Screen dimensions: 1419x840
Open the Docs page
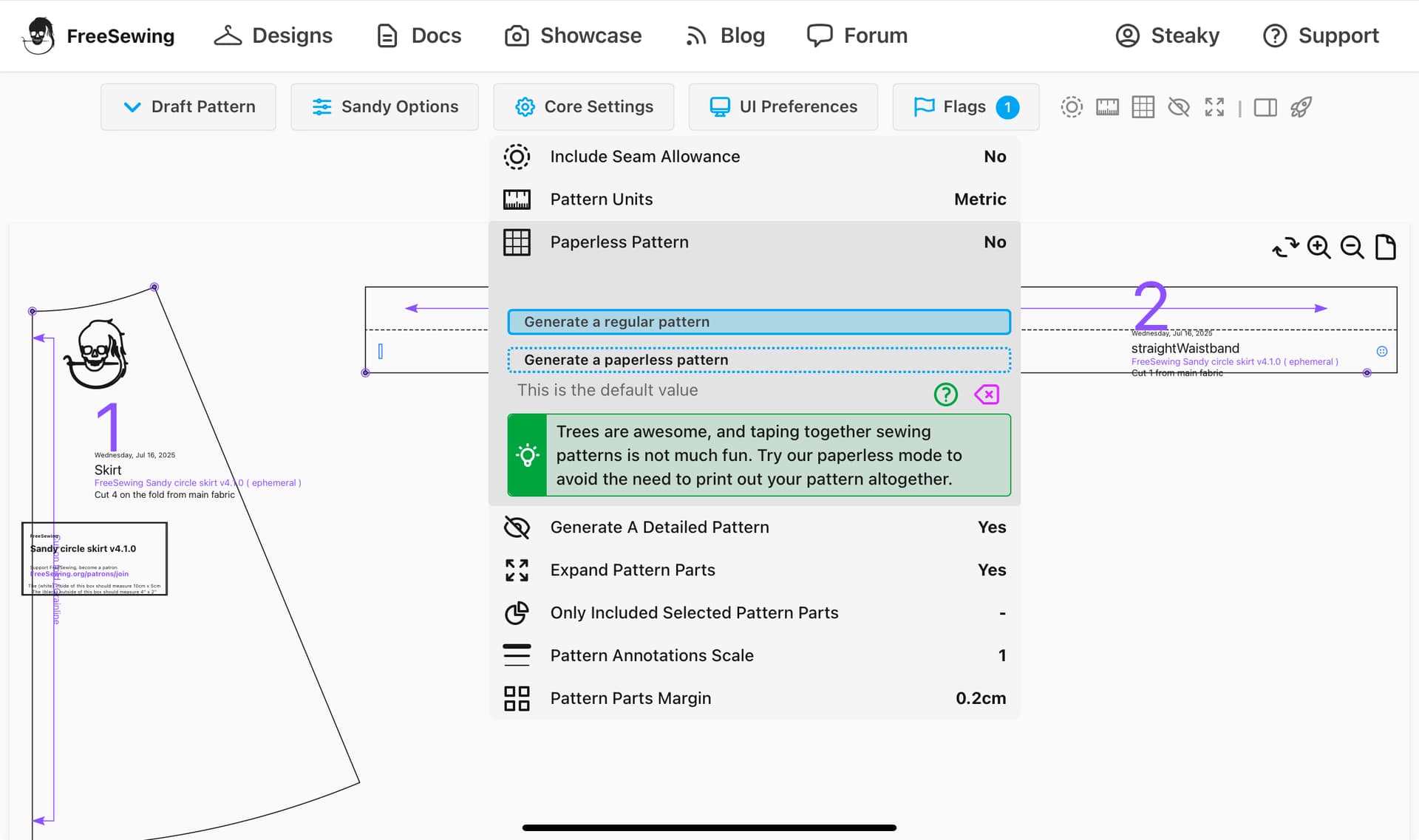[419, 35]
